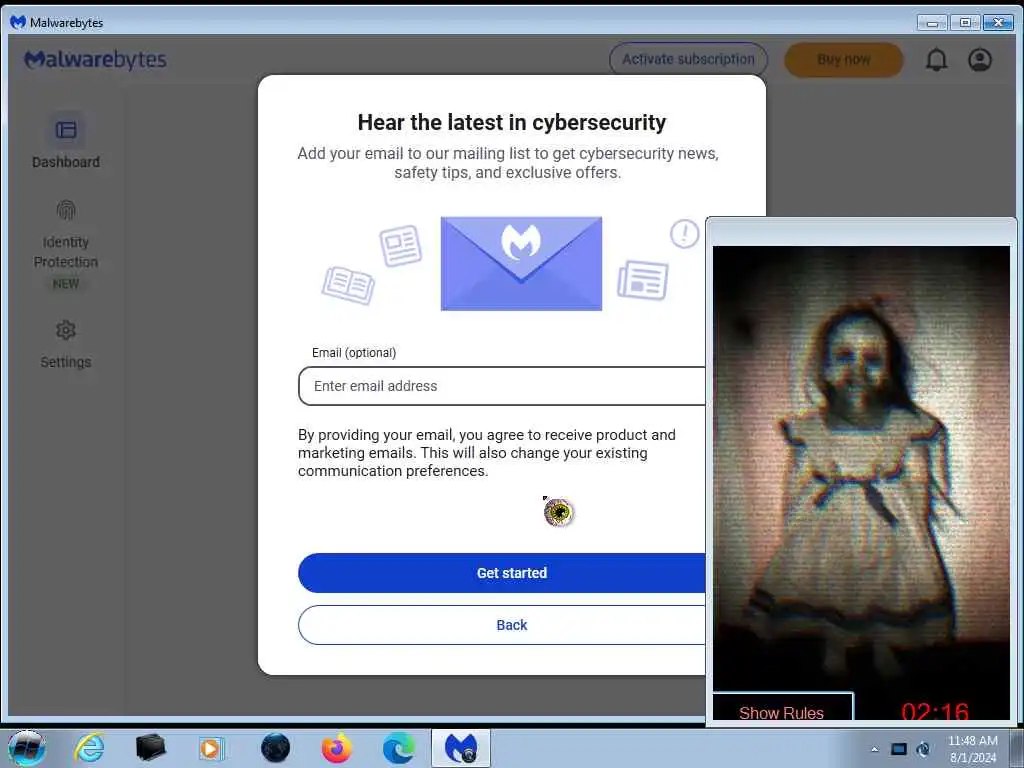The width and height of the screenshot is (1024, 768).
Task: Show hidden system tray icons
Action: 874,750
